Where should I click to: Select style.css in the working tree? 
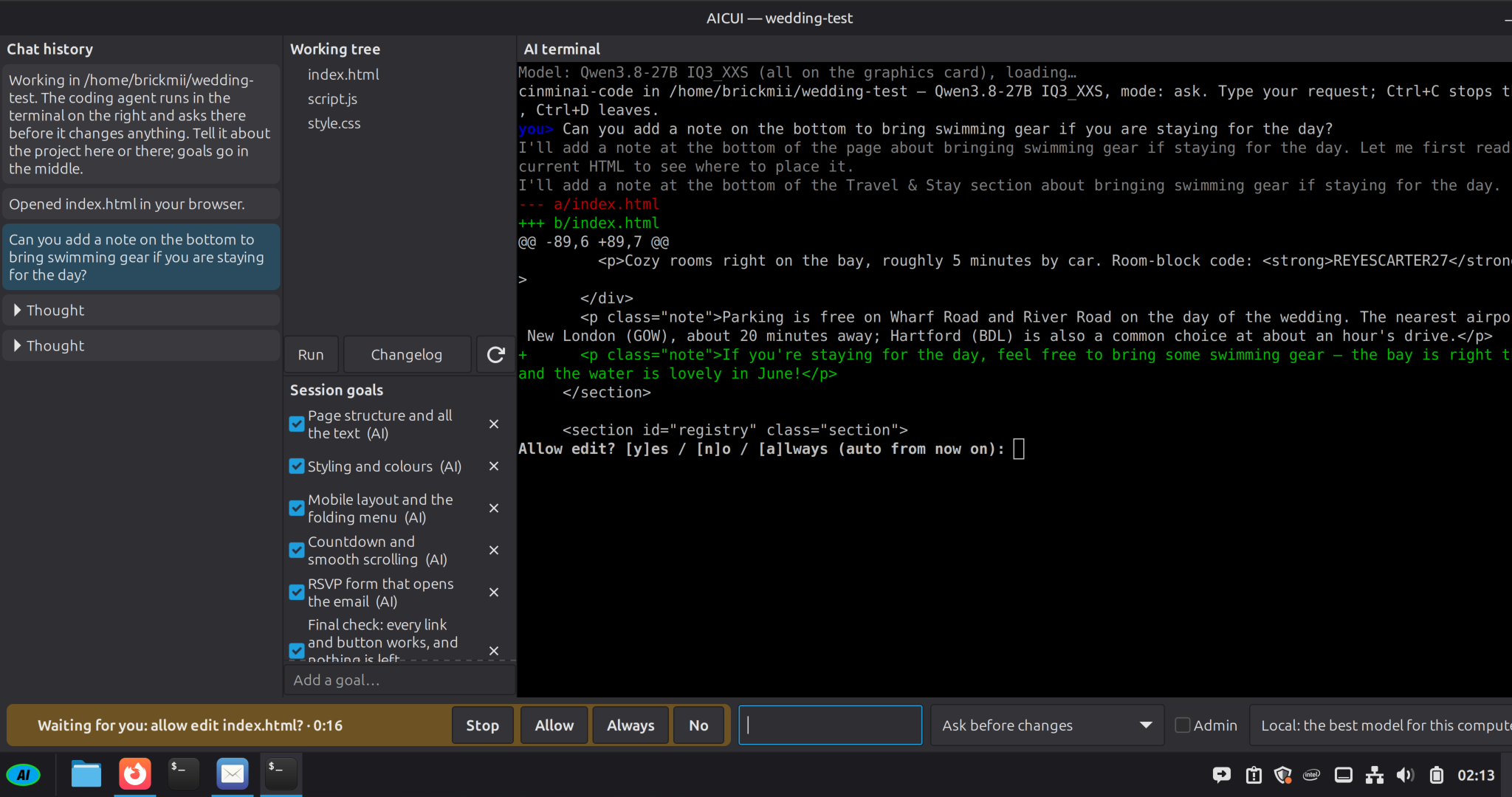(x=334, y=123)
